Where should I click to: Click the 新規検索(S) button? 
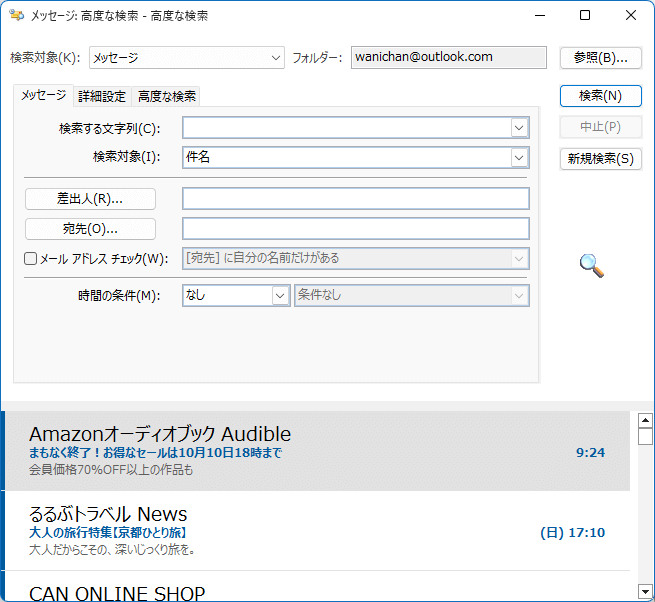click(600, 159)
